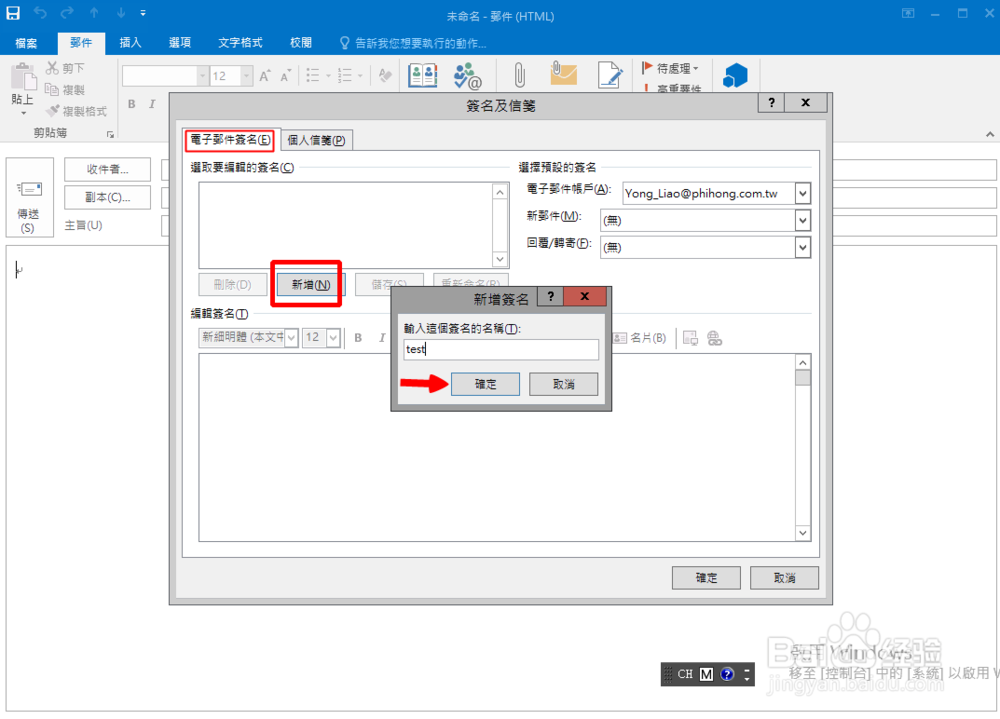Click the 傳送(S) send button
Viewport: 1000px width, 719px height.
[x=29, y=197]
